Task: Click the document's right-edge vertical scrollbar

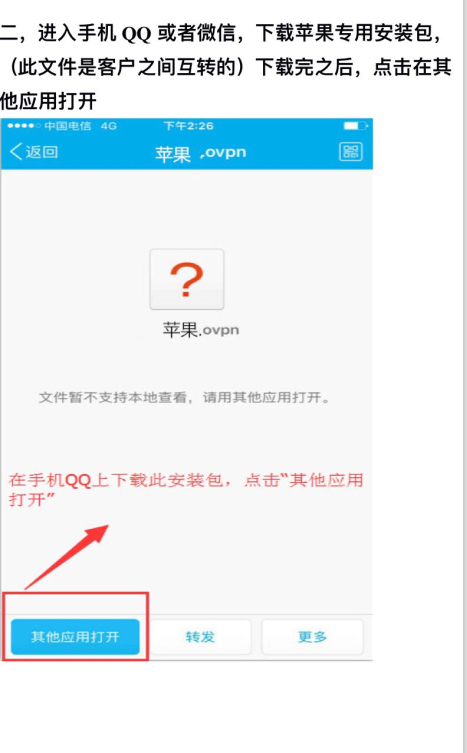Action: [464, 376]
